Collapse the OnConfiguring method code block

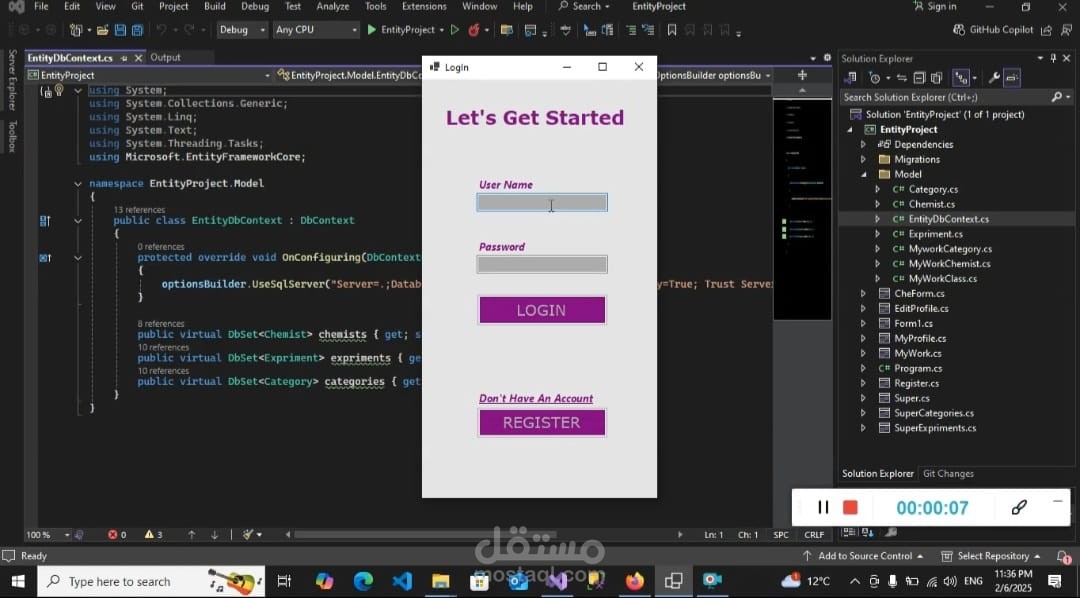click(78, 258)
